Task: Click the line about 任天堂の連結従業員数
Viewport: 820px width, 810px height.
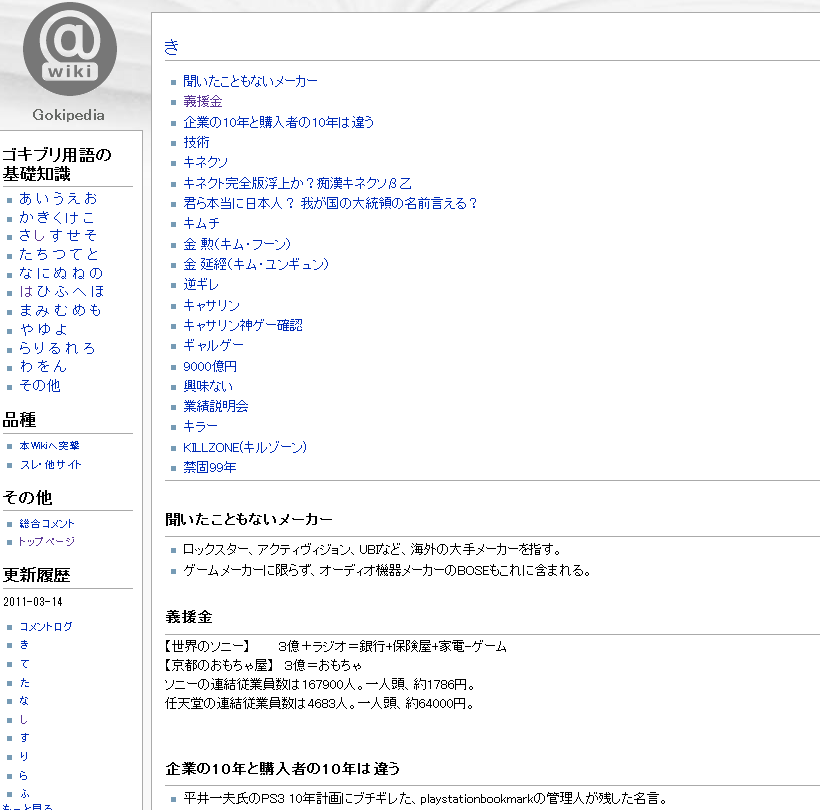Action: coord(320,703)
